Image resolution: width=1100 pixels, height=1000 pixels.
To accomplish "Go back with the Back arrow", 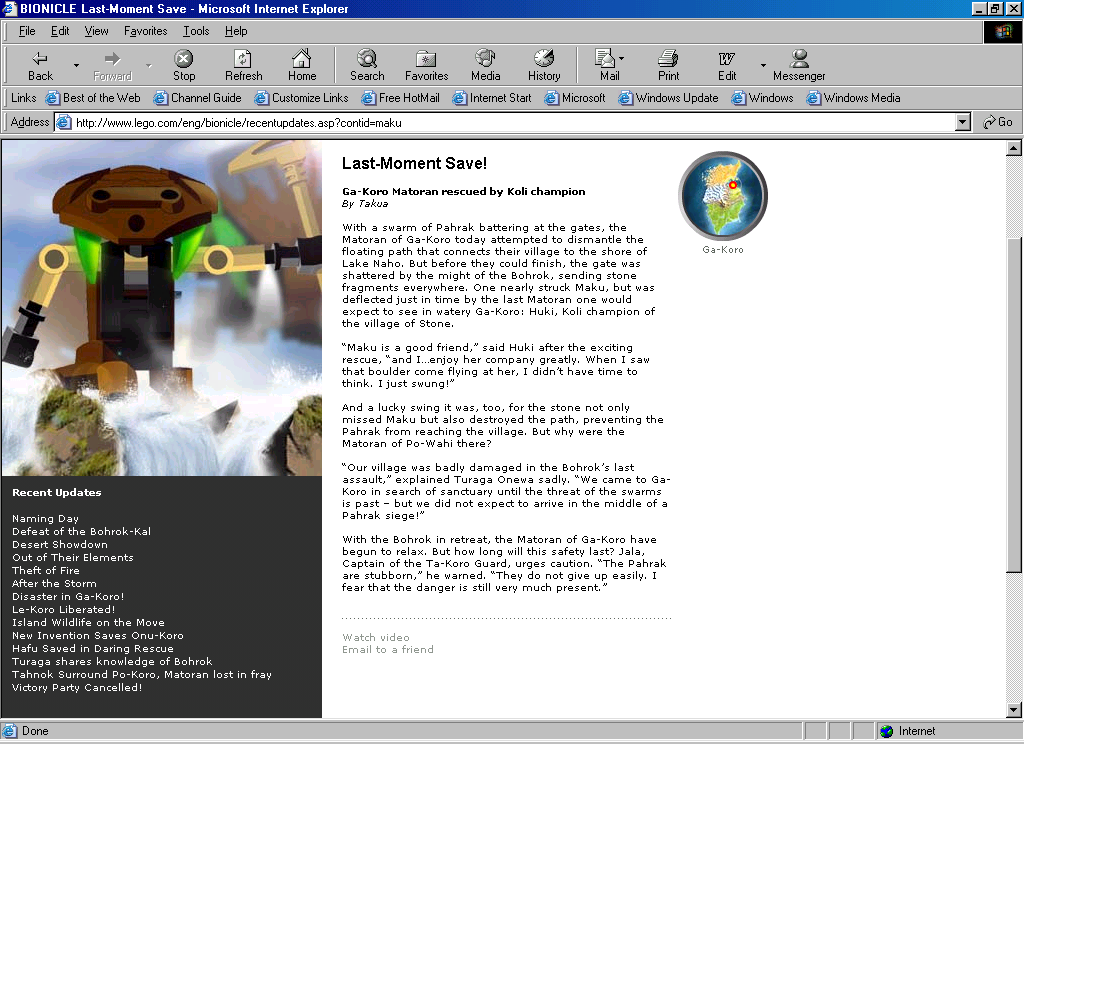I will coord(40,66).
